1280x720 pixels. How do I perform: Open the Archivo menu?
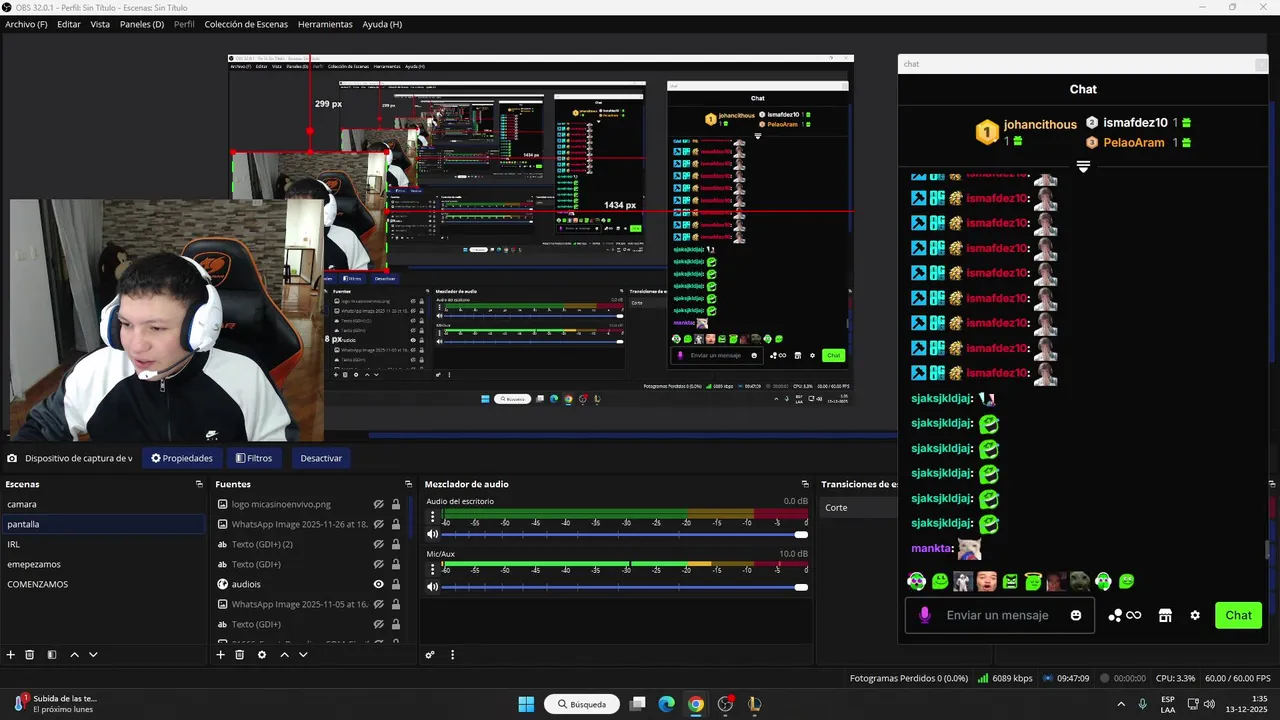coord(26,24)
